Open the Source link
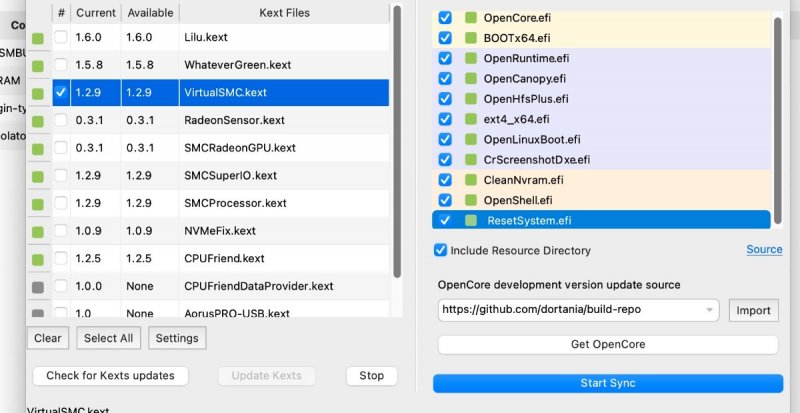800x413 pixels. (x=764, y=249)
